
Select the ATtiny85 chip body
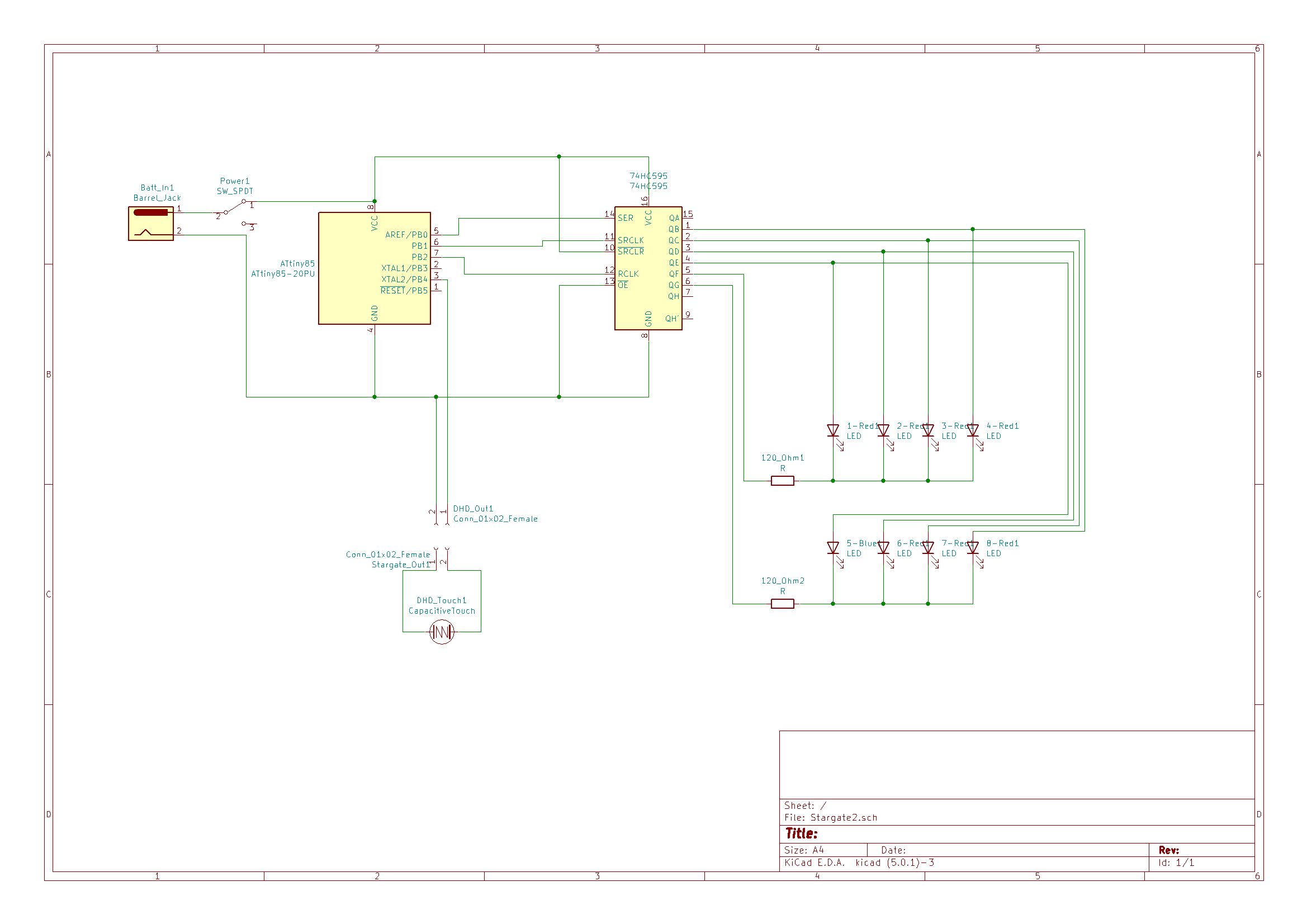pos(375,268)
